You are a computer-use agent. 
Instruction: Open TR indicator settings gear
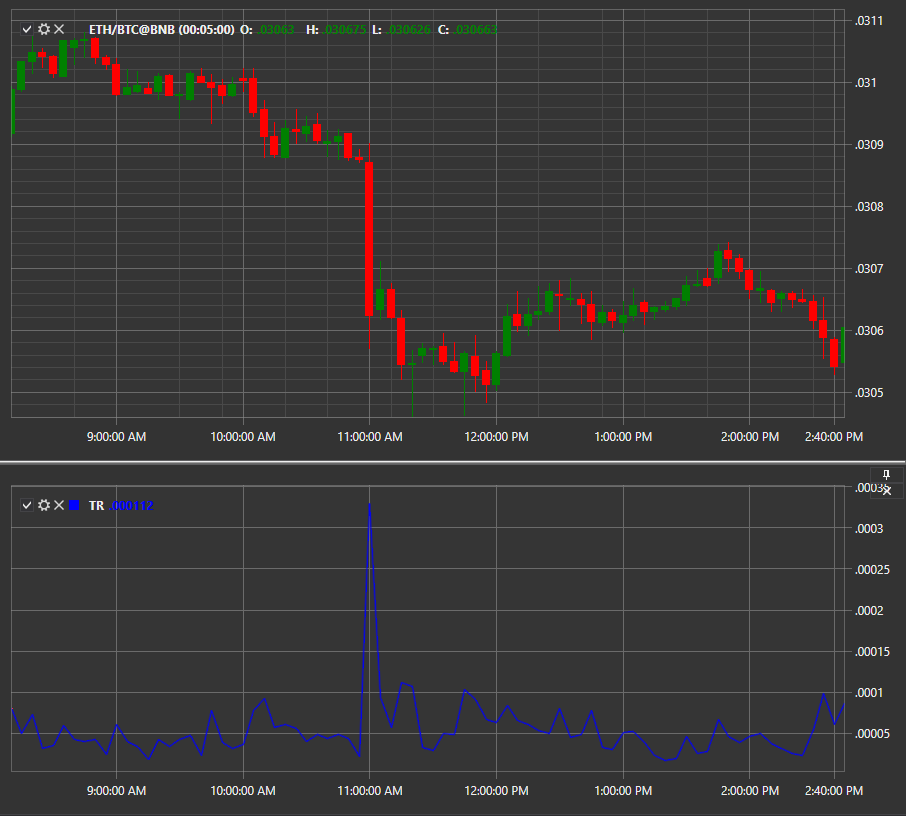[x=44, y=505]
